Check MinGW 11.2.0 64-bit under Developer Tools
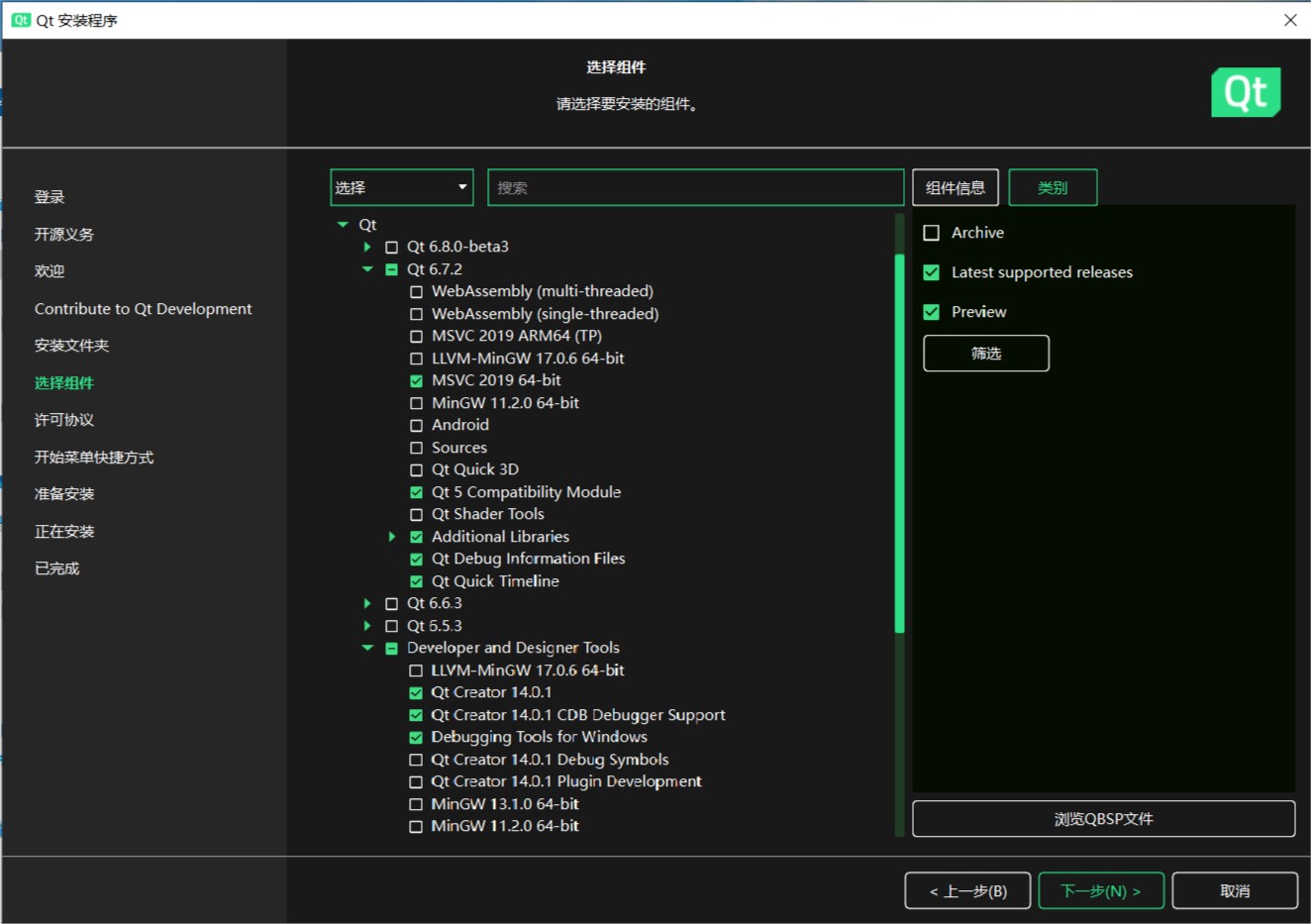This screenshot has height=924, width=1311. click(x=416, y=826)
